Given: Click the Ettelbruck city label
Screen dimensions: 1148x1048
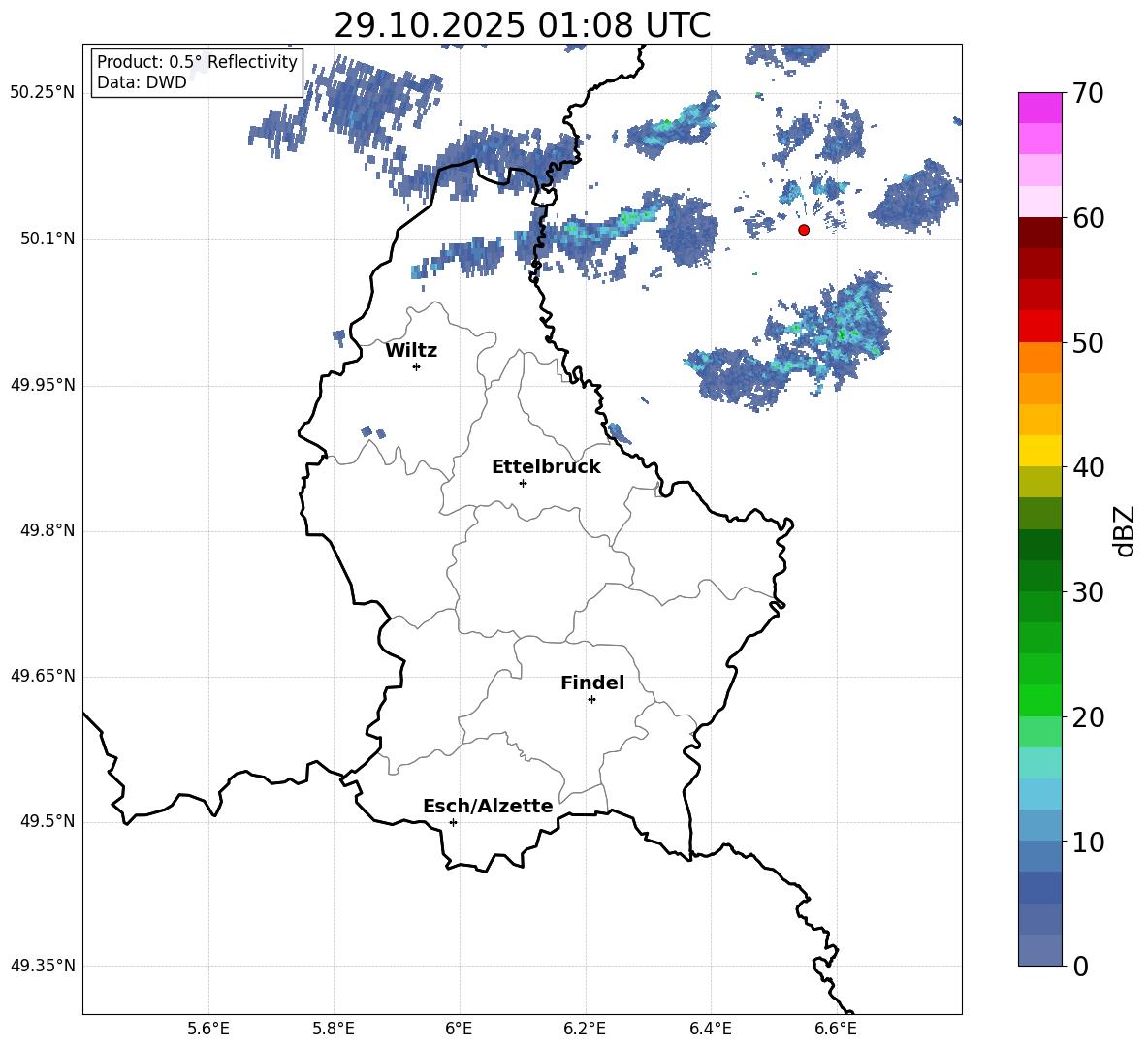Looking at the screenshot, I should click(546, 467).
